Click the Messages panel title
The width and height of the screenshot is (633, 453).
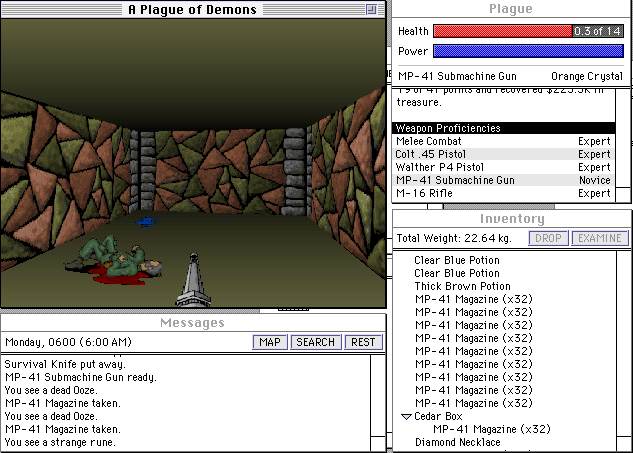(192, 323)
